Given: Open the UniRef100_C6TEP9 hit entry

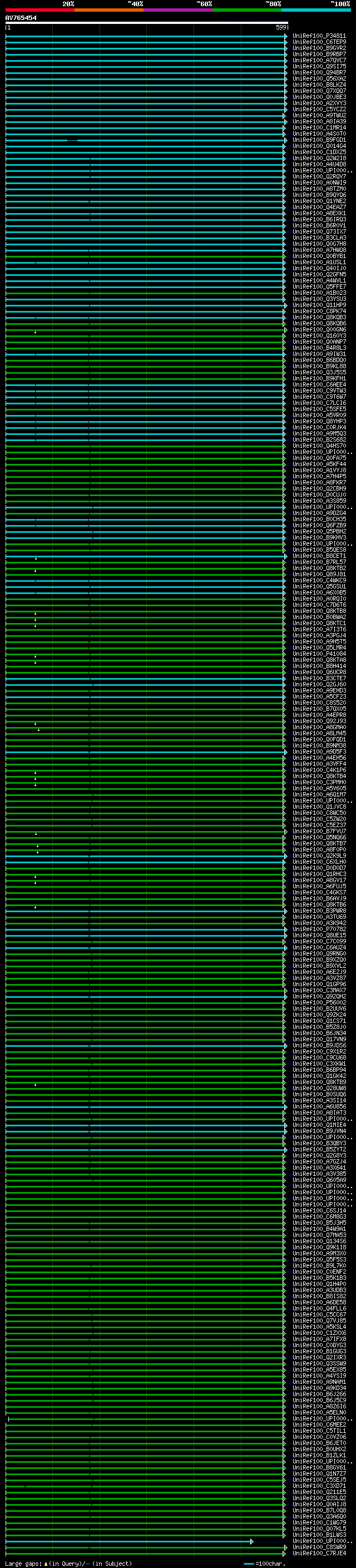Looking at the screenshot, I should pos(319,42).
